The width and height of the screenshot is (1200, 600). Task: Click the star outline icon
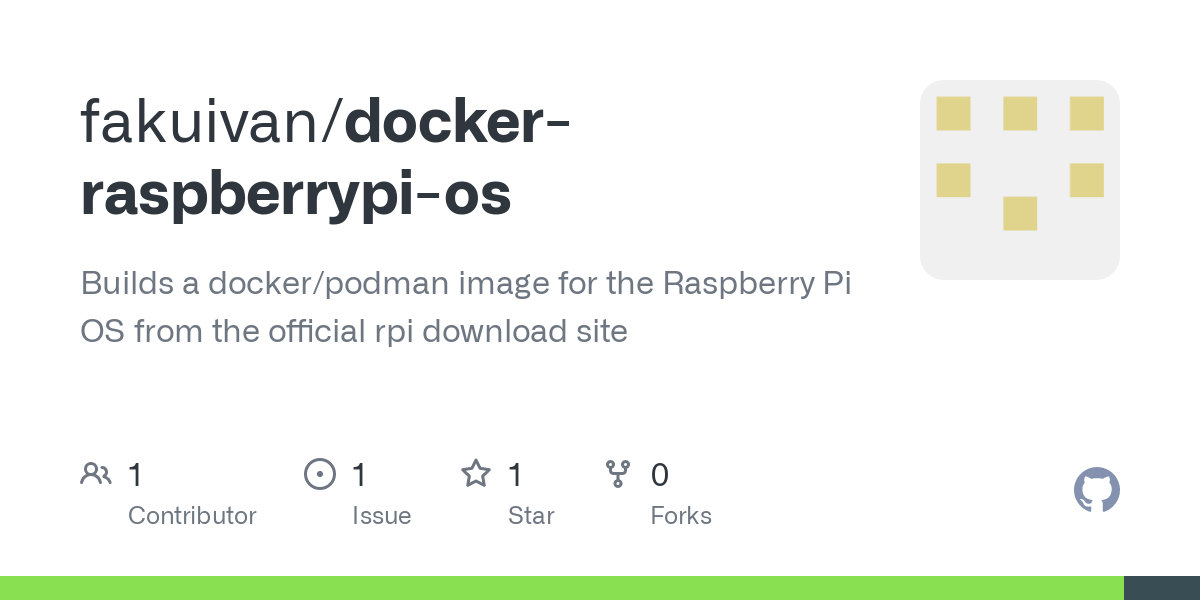(476, 474)
